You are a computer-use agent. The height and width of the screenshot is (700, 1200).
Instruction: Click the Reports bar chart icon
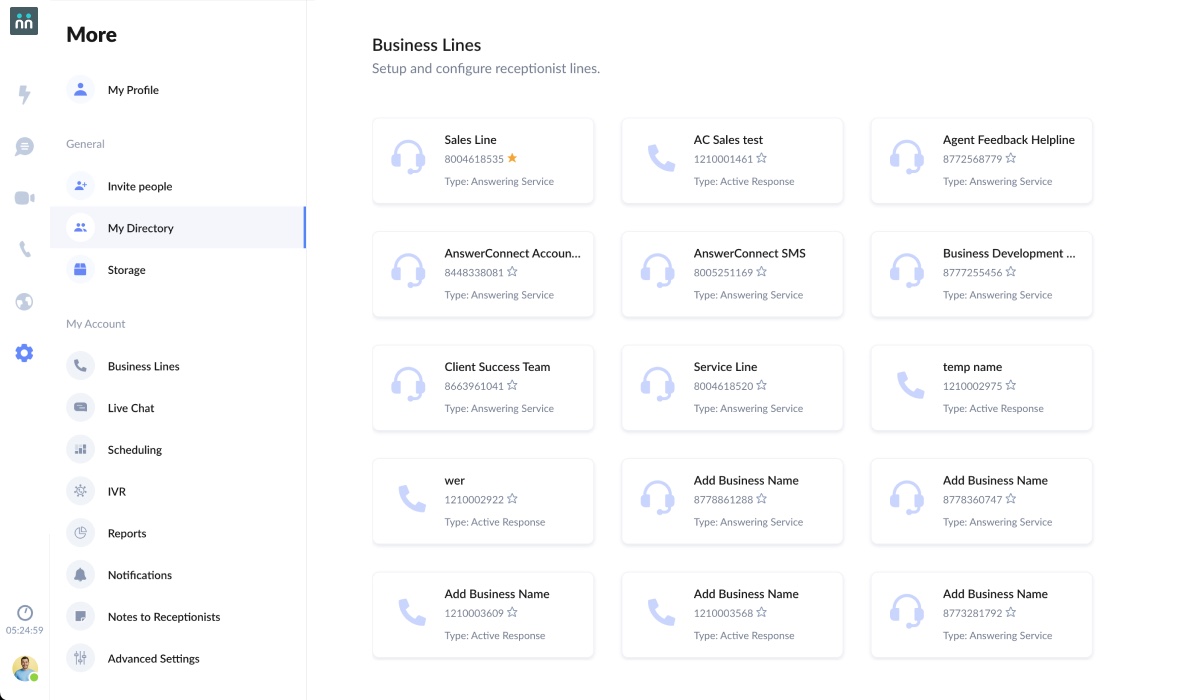[80, 532]
